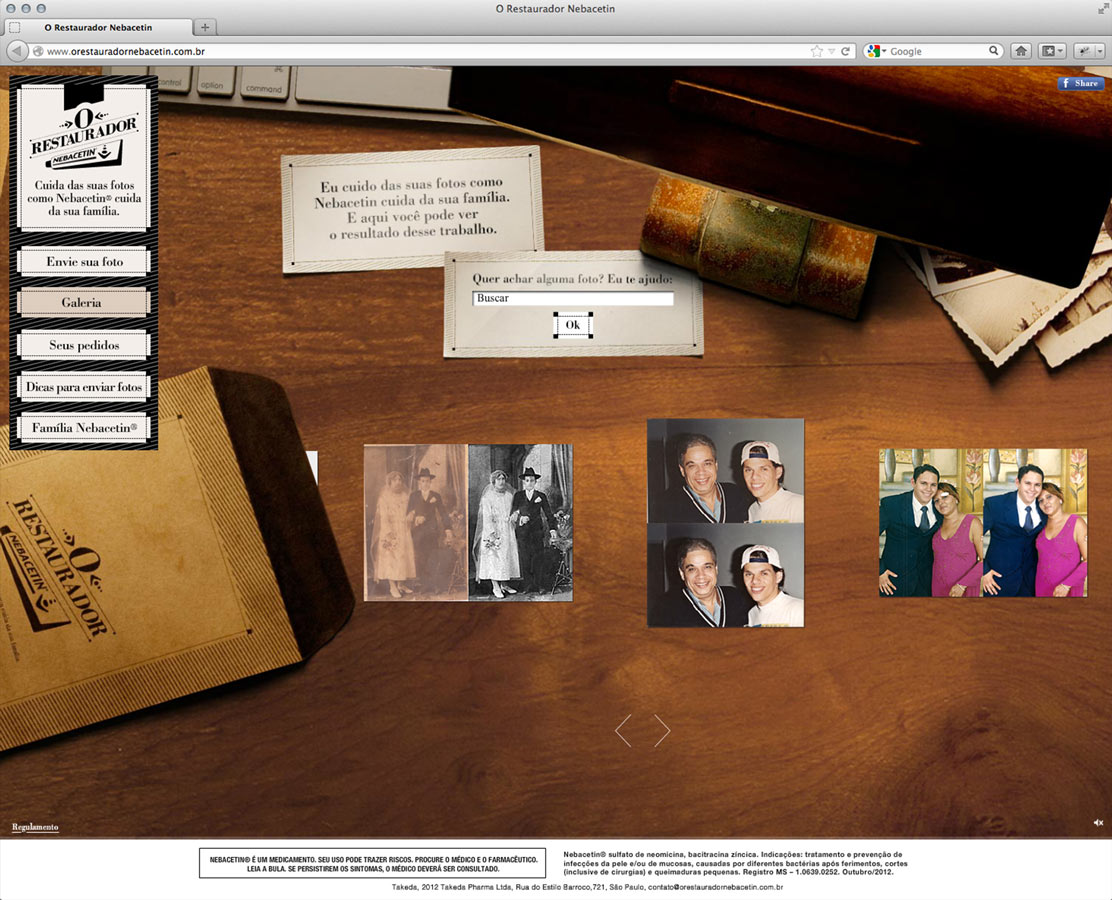The width and height of the screenshot is (1112, 900).
Task: Open a new tab with the plus button
Action: point(205,28)
